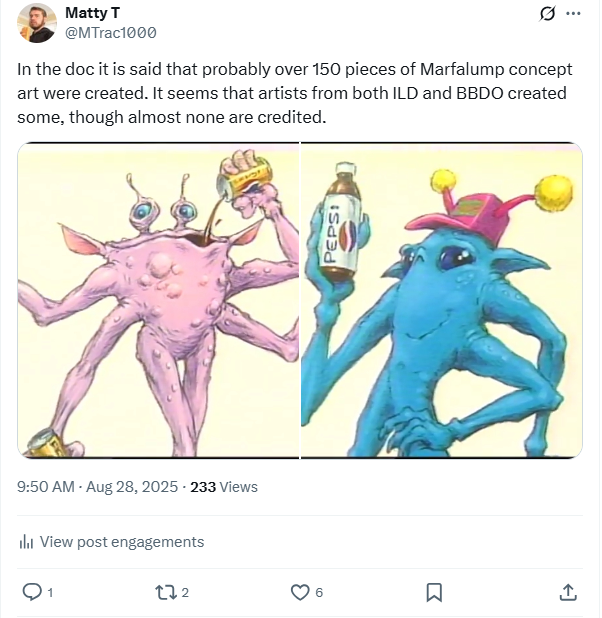Repost this tweet using the arrows icon

coord(165,592)
